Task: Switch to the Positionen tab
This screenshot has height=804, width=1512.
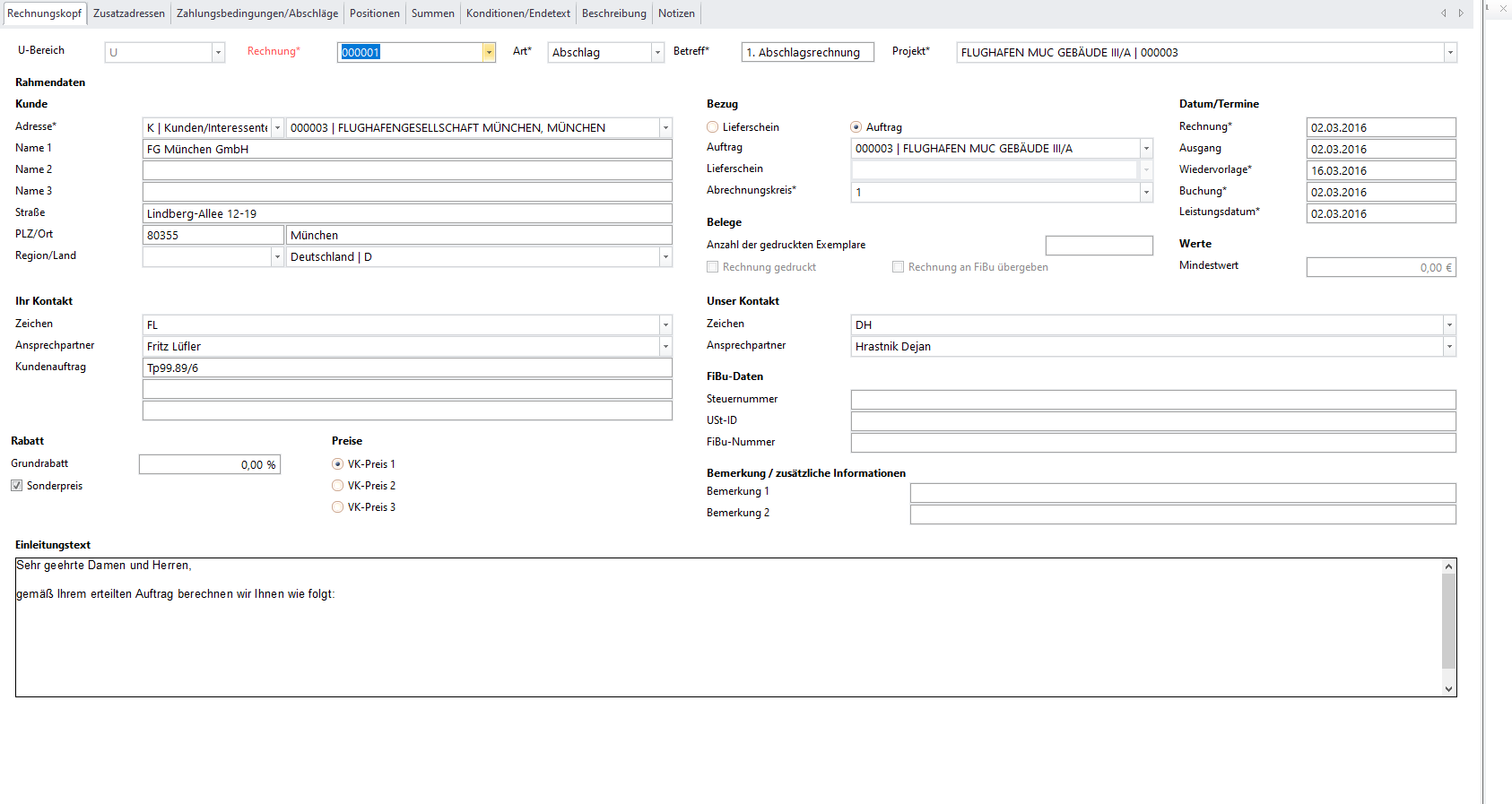Action: coord(374,13)
